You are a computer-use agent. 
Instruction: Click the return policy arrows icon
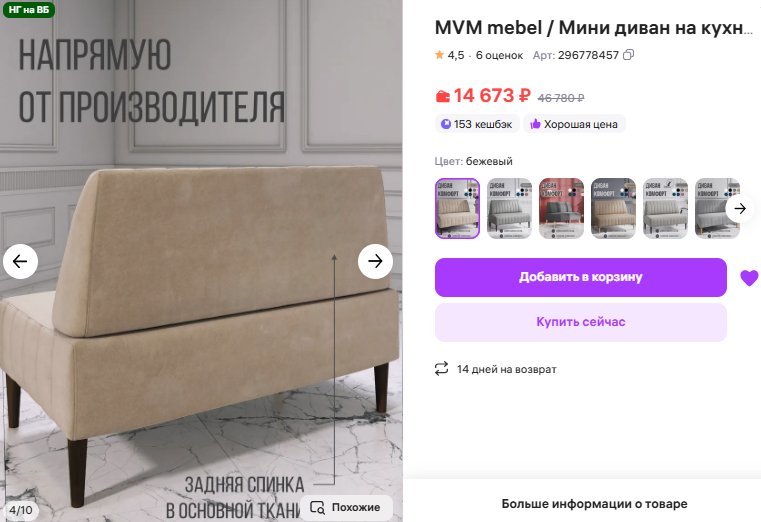[441, 369]
